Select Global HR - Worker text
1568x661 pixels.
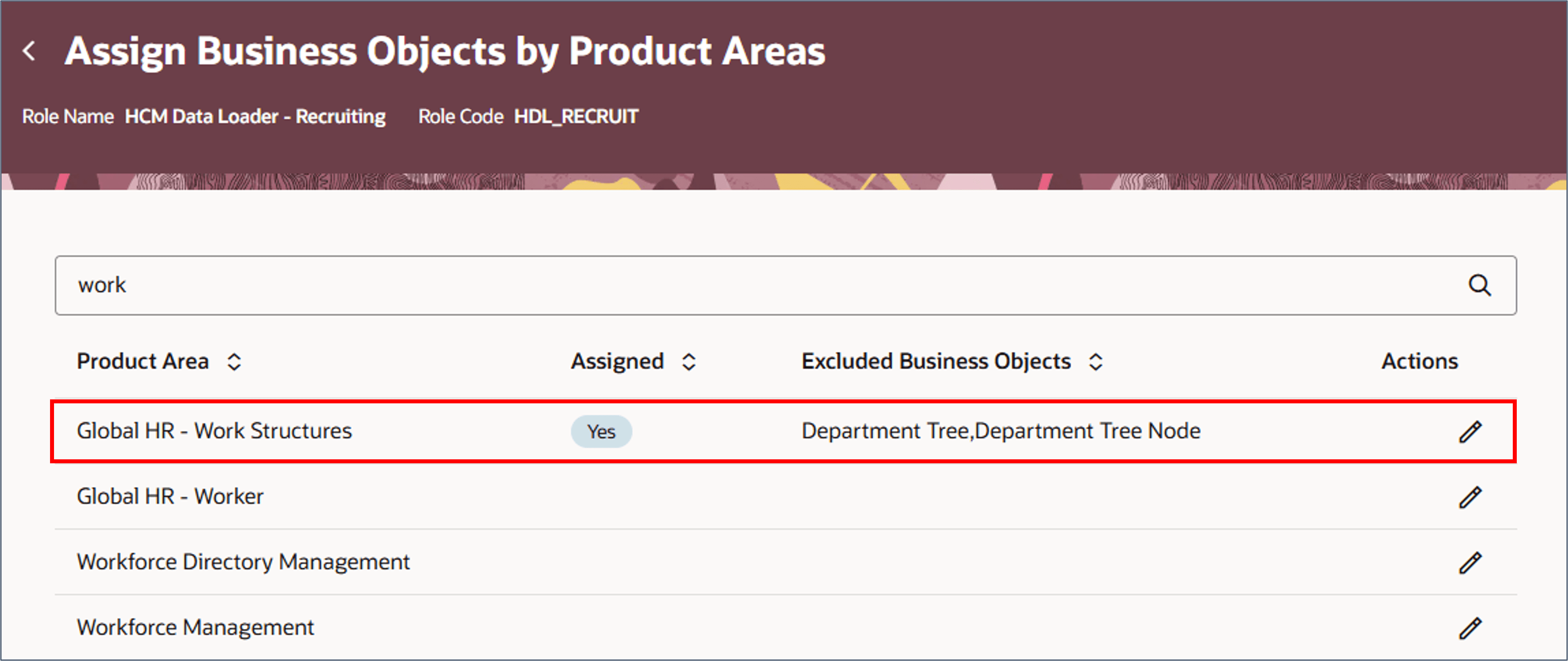[170, 497]
